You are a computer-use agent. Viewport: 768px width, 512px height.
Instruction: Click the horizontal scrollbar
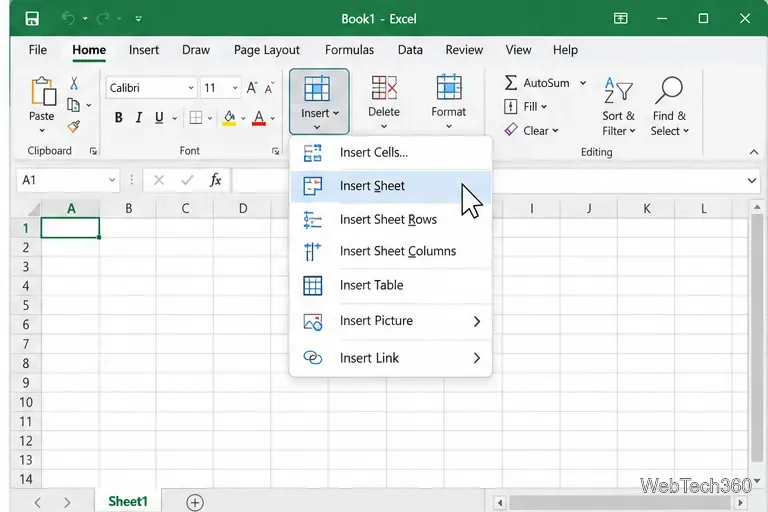620,502
